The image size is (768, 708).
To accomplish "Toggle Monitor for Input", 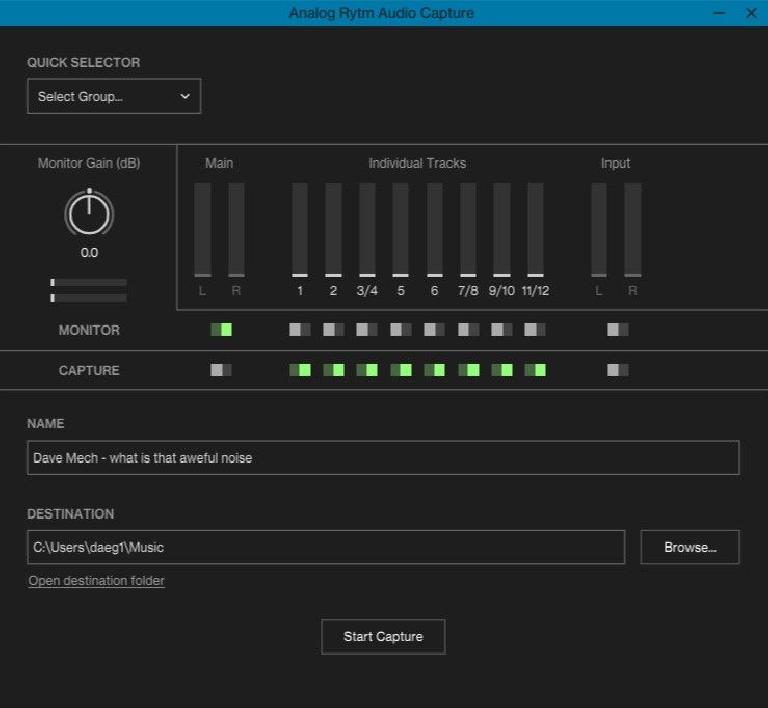I will [x=618, y=330].
